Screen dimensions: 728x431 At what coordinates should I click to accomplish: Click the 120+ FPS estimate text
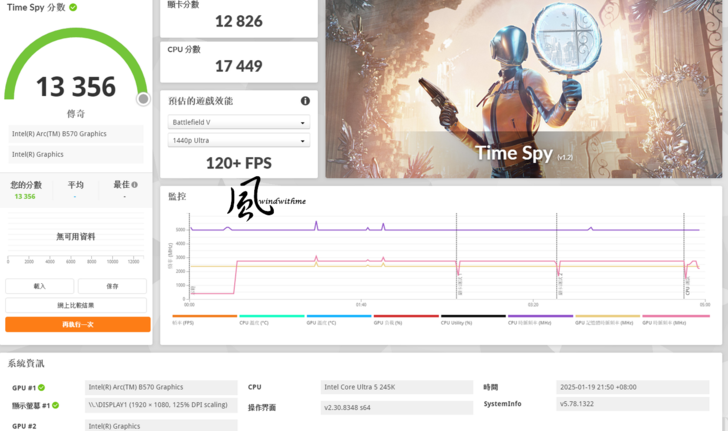(x=239, y=163)
